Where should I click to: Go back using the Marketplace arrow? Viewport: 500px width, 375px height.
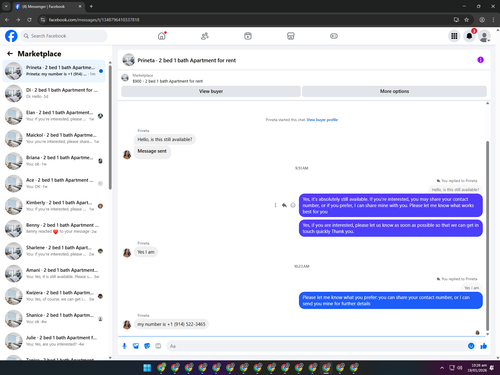[x=10, y=53]
